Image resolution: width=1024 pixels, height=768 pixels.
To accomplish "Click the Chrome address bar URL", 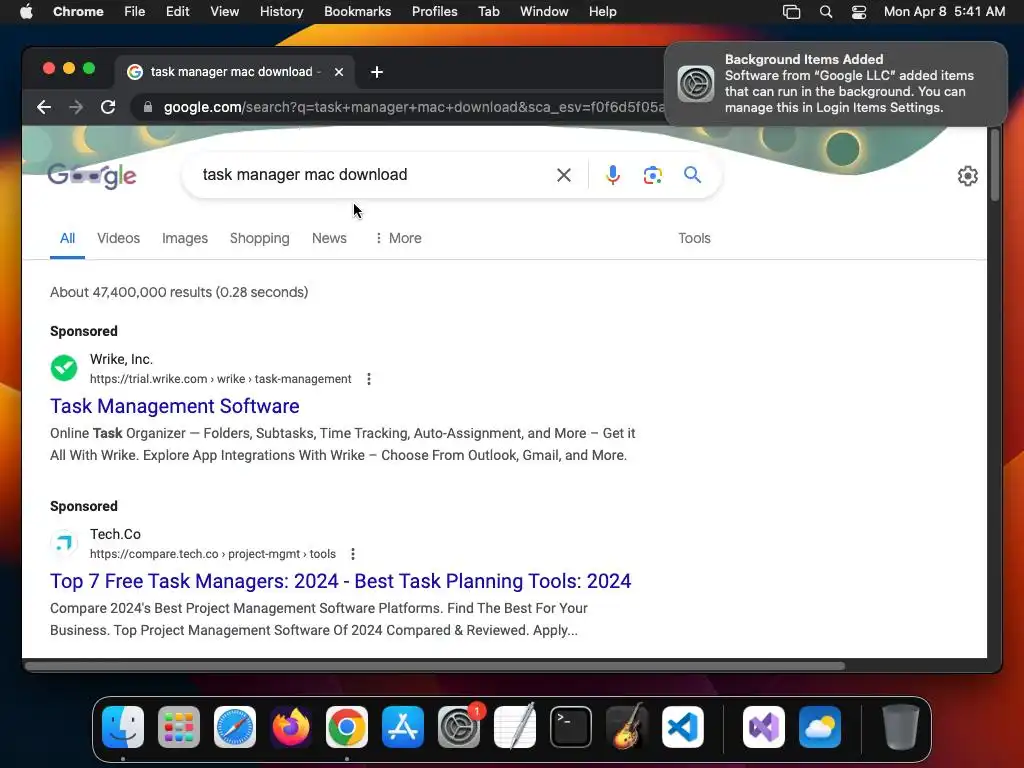I will click(413, 107).
